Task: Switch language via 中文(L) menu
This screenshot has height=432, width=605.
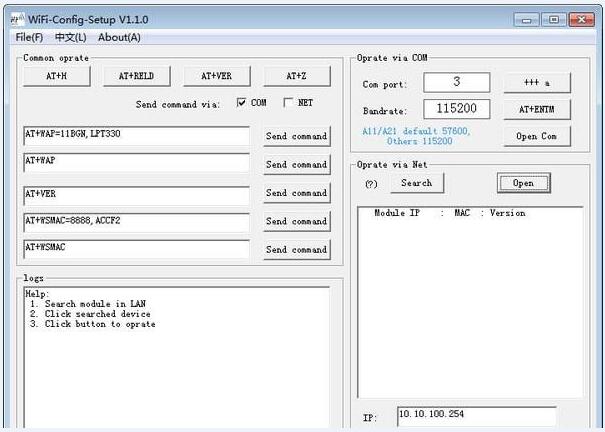Action: 71,37
